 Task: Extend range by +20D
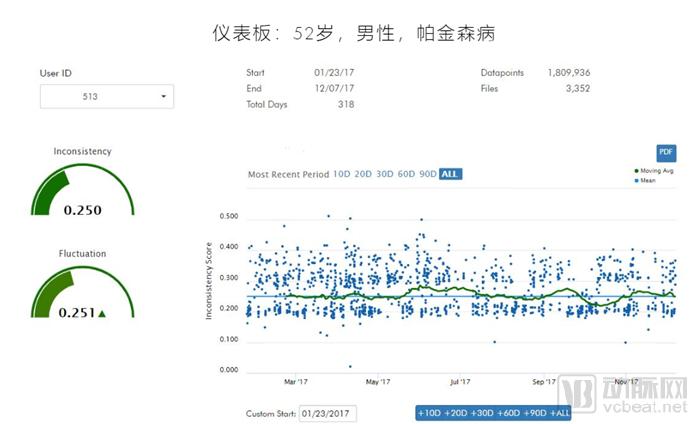(x=455, y=413)
